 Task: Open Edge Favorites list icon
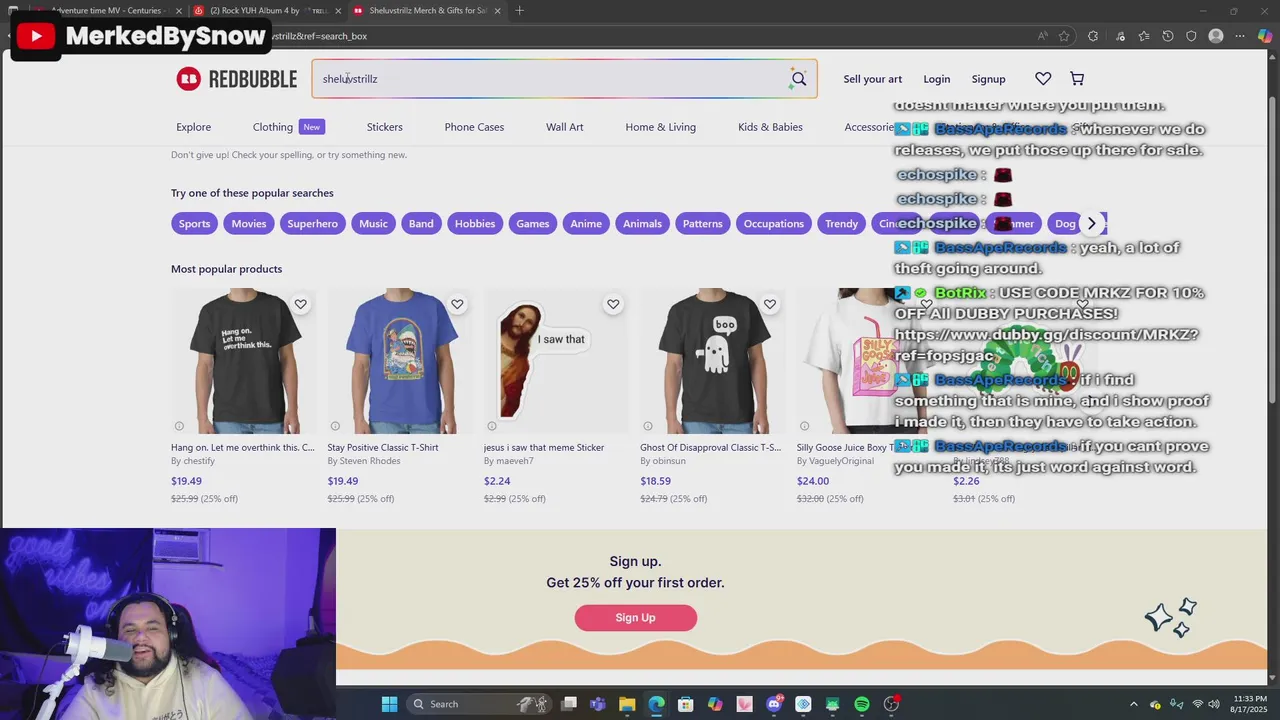(x=1143, y=36)
